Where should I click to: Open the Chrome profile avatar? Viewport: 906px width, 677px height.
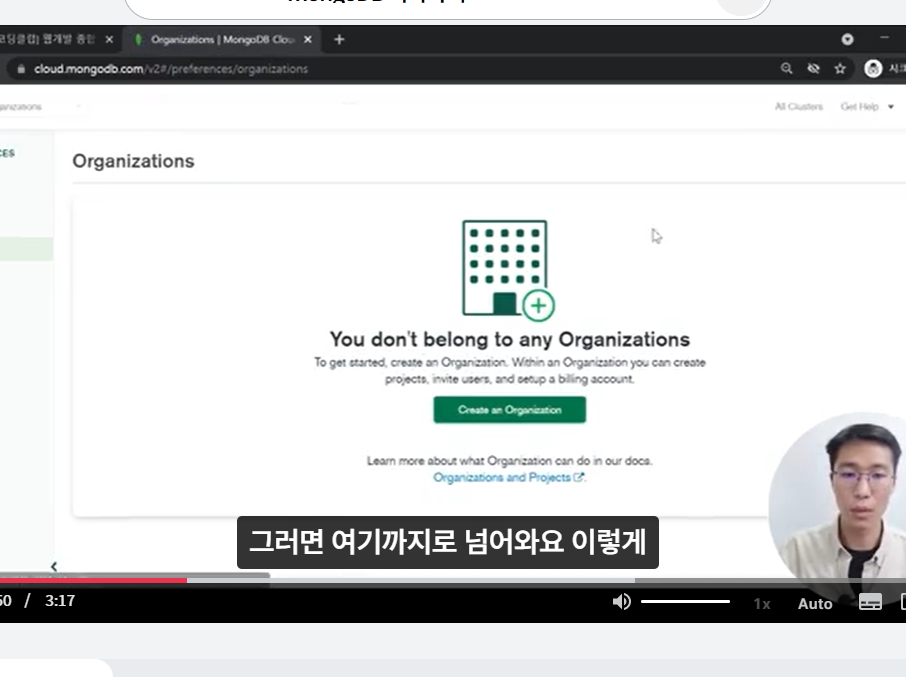[873, 69]
